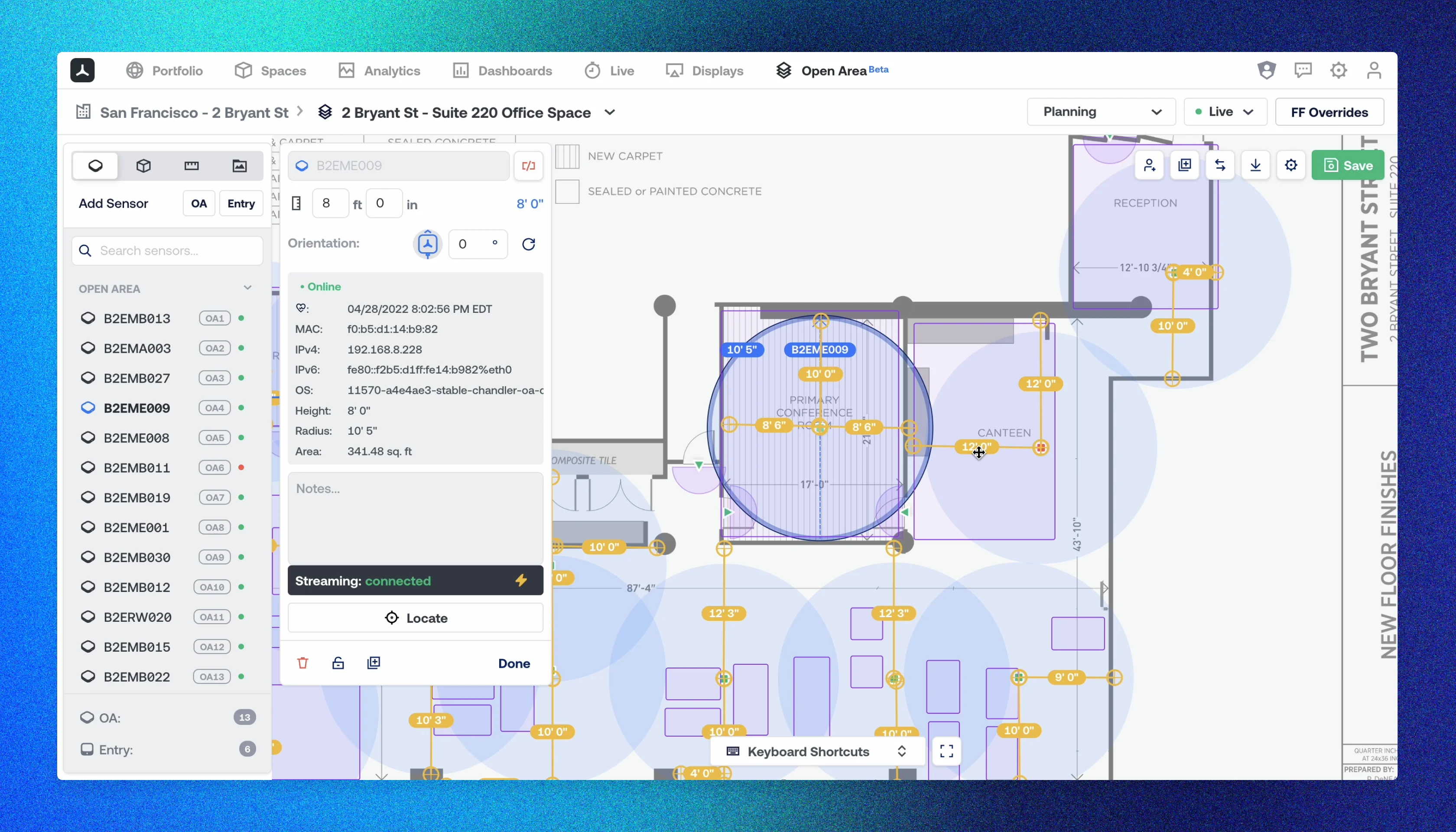Click the duplicate sensor icon beside Done

373,663
